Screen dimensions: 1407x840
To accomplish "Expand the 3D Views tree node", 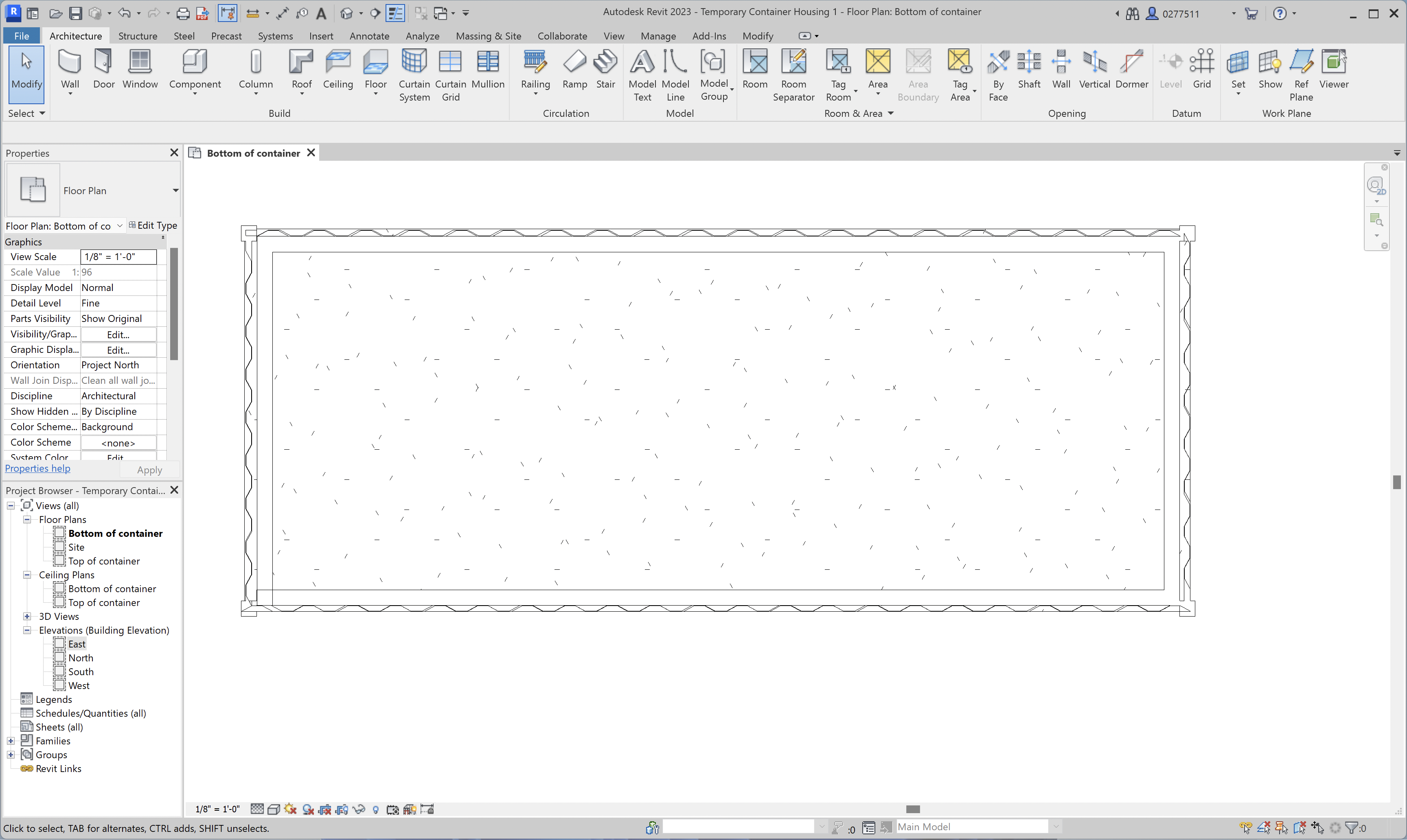I will point(26,616).
